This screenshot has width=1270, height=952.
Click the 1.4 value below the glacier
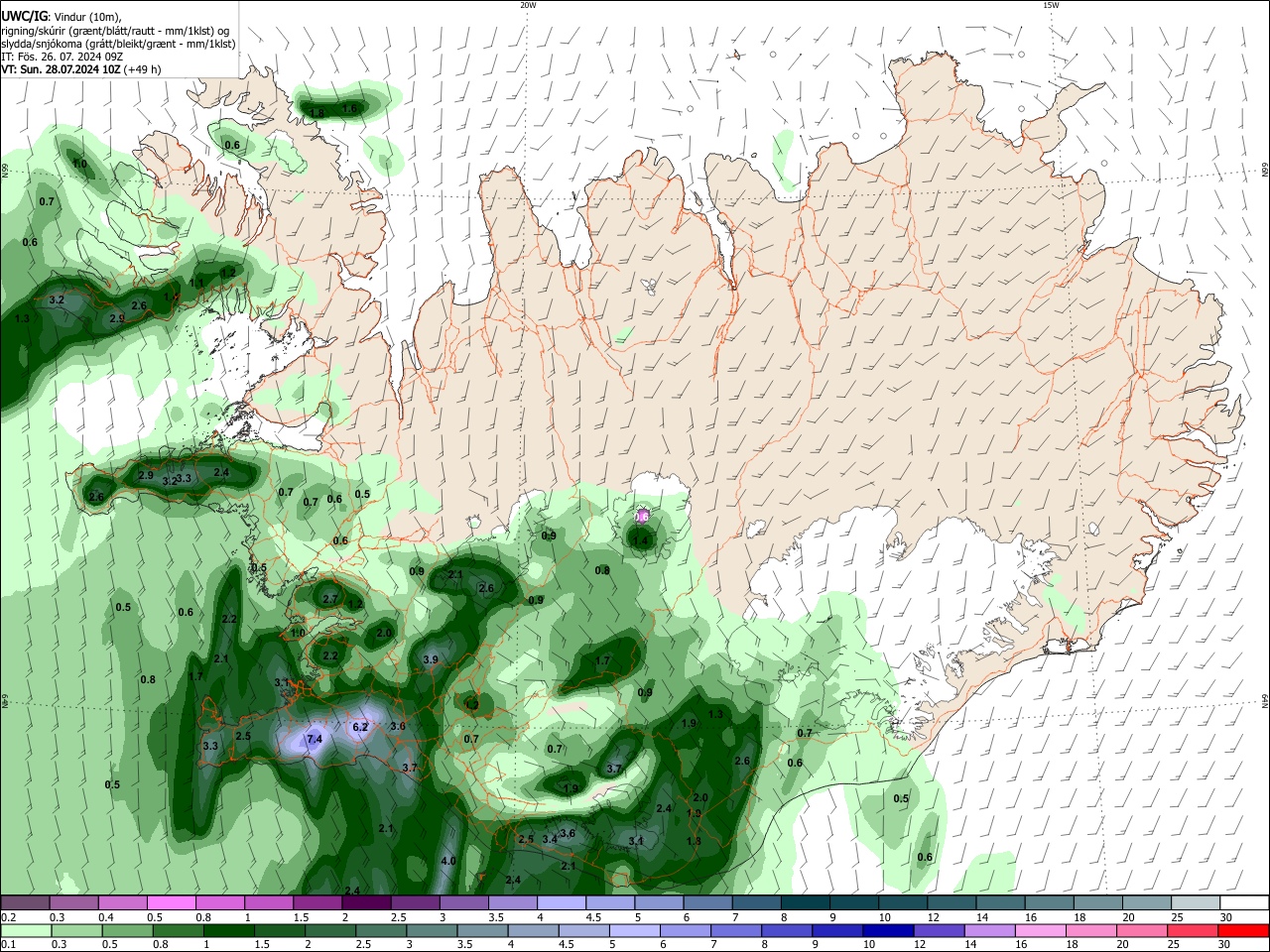[641, 540]
